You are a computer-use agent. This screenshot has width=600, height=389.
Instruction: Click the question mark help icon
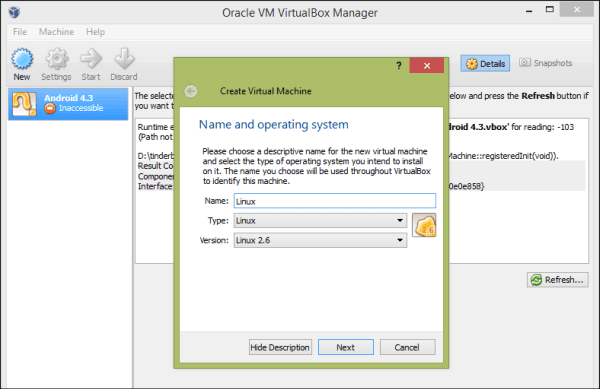coord(399,66)
